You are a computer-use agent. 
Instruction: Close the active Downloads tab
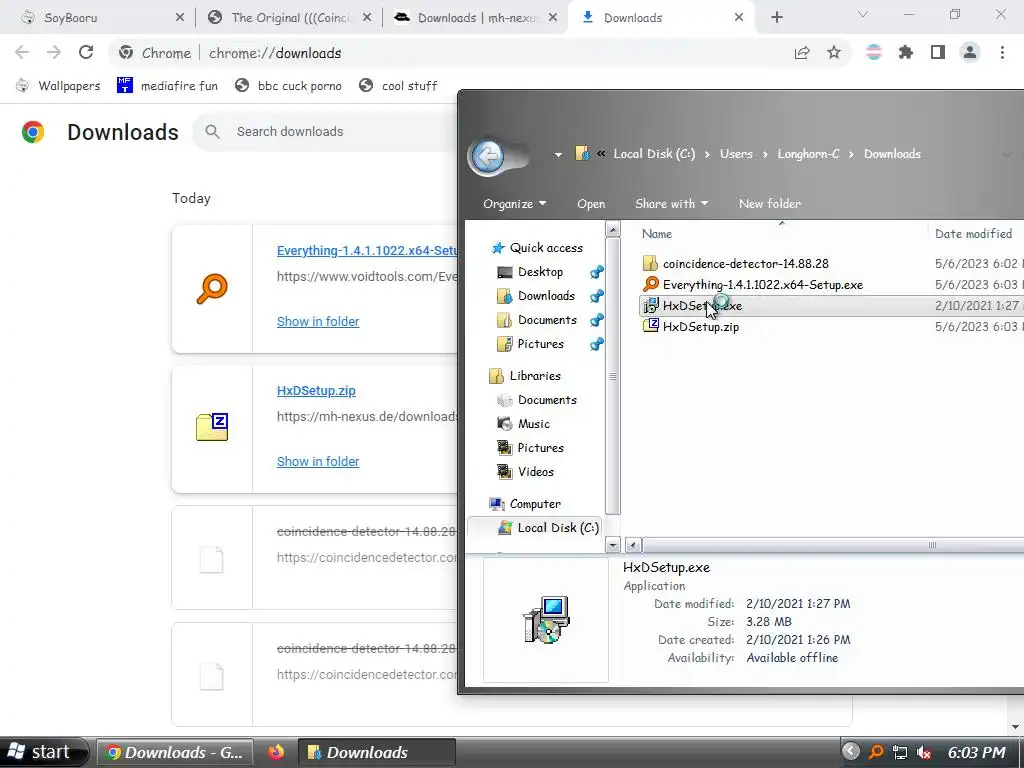pyautogui.click(x=739, y=18)
